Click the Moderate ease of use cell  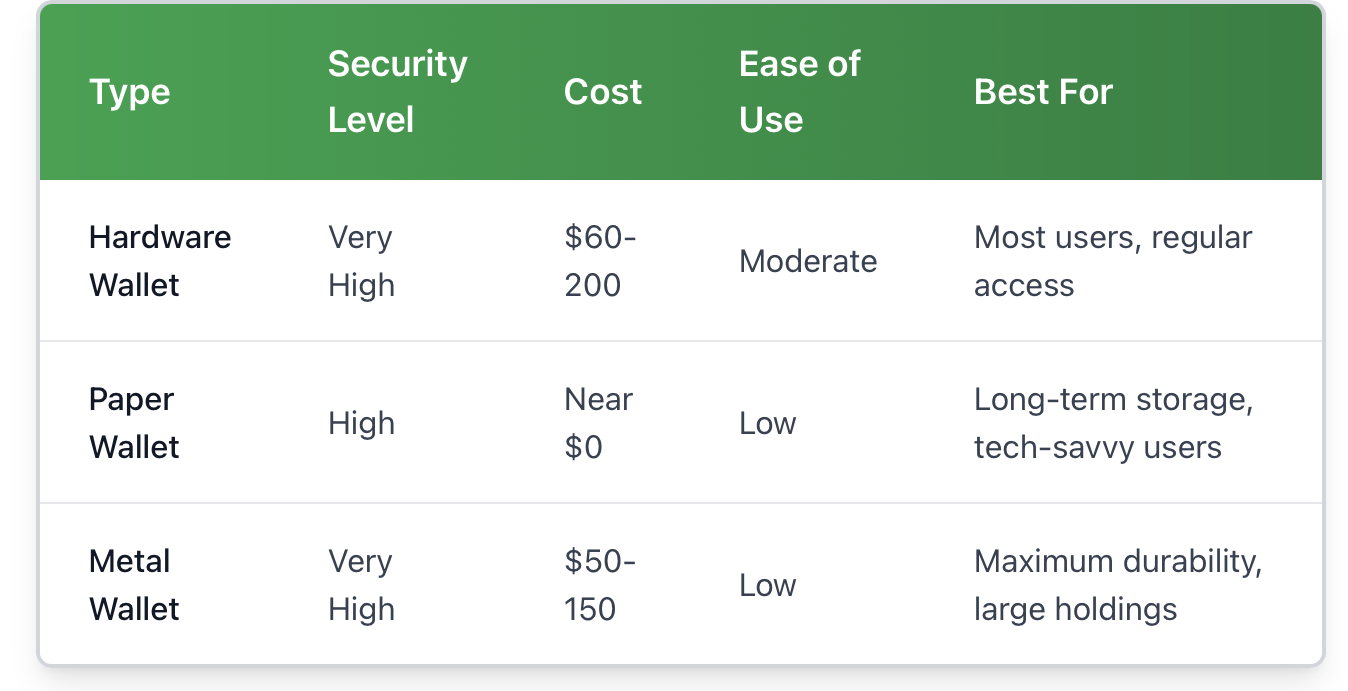coord(808,261)
